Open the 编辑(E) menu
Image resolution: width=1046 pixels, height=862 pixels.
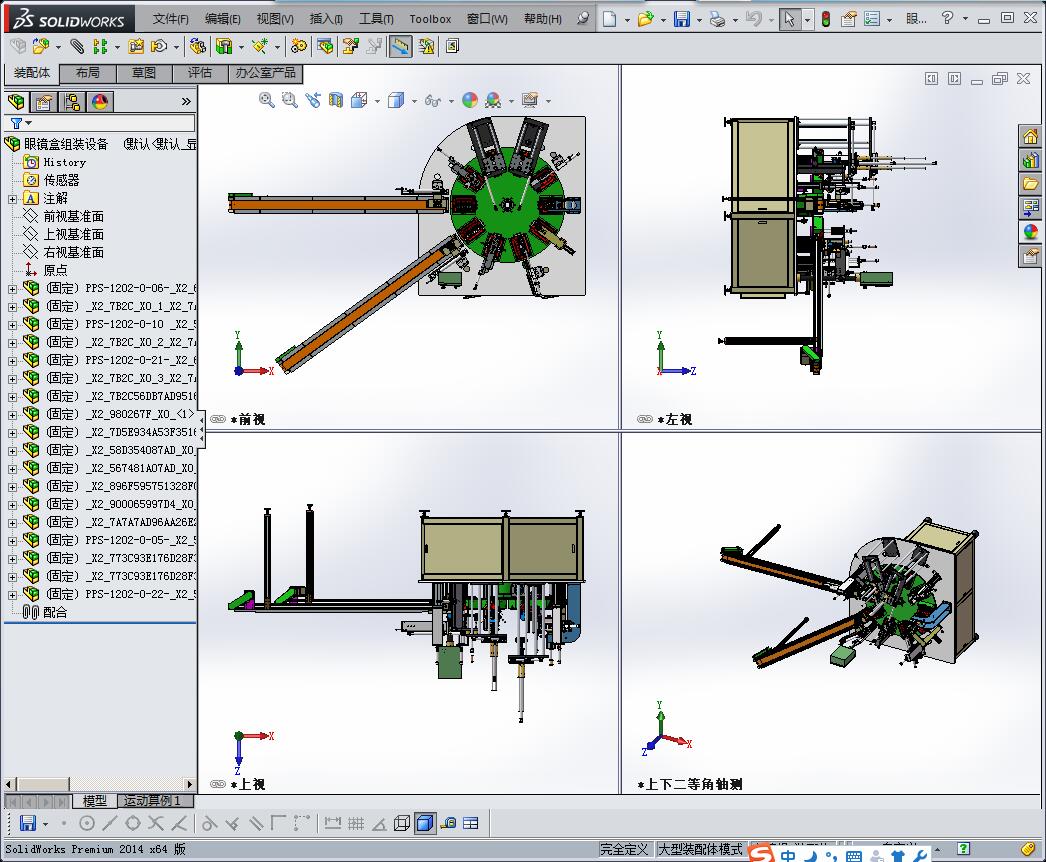tap(223, 19)
